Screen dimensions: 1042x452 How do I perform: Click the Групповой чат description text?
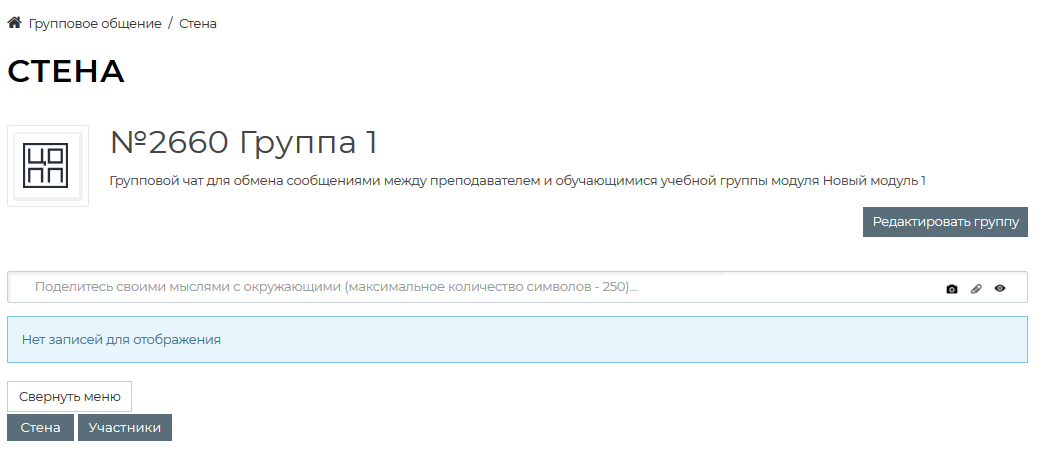click(400, 181)
